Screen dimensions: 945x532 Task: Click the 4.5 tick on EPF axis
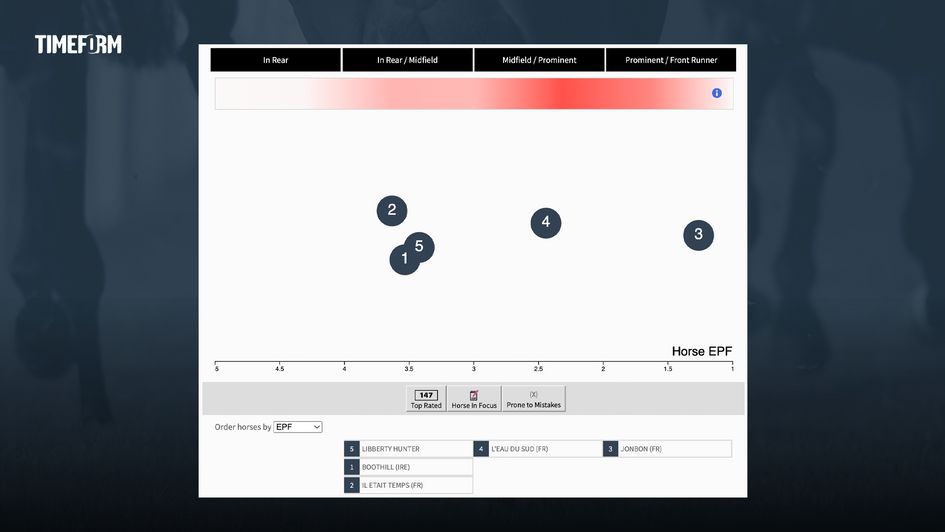[x=280, y=368]
